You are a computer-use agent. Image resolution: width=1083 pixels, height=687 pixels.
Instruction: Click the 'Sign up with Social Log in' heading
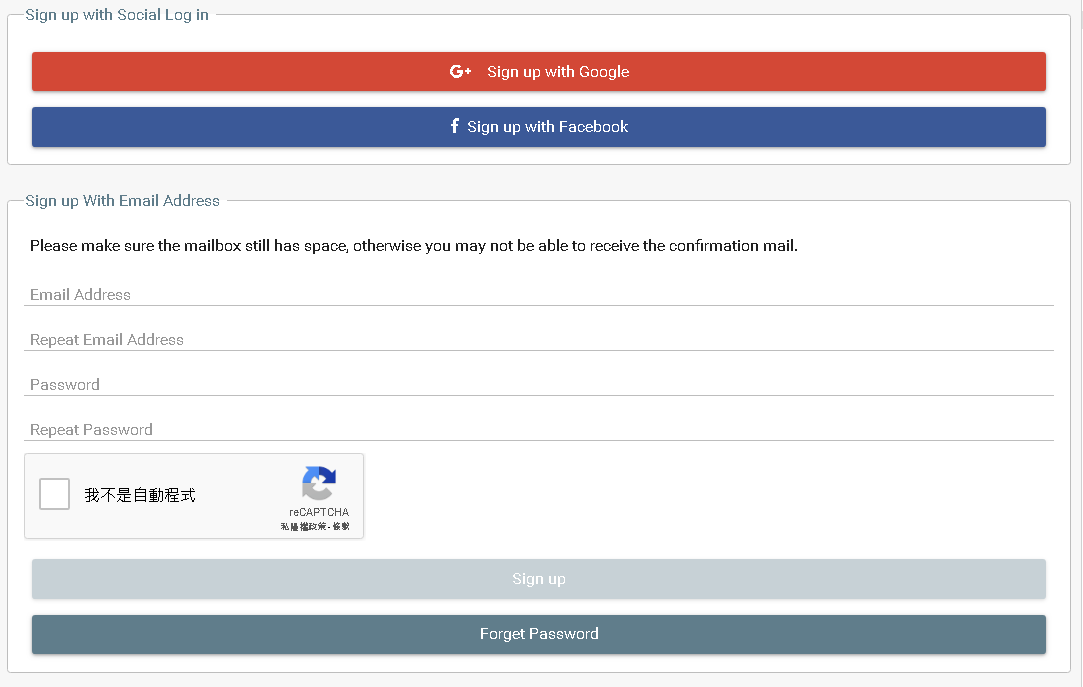point(117,15)
